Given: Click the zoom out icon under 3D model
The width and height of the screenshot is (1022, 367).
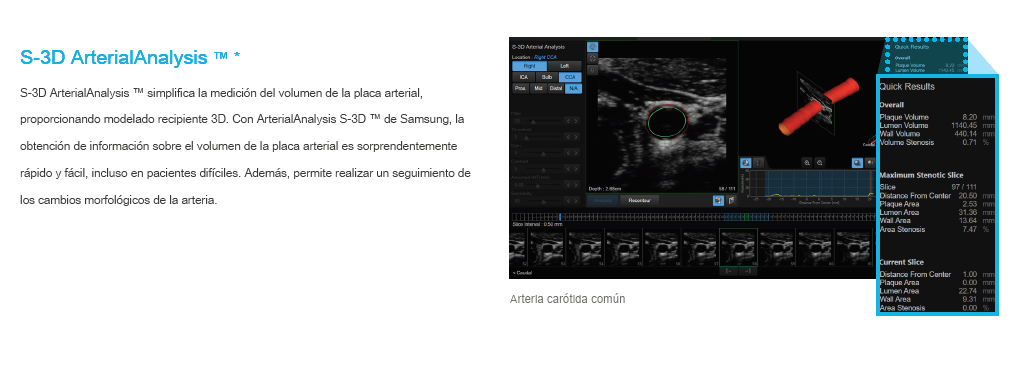Looking at the screenshot, I should tap(820, 163).
